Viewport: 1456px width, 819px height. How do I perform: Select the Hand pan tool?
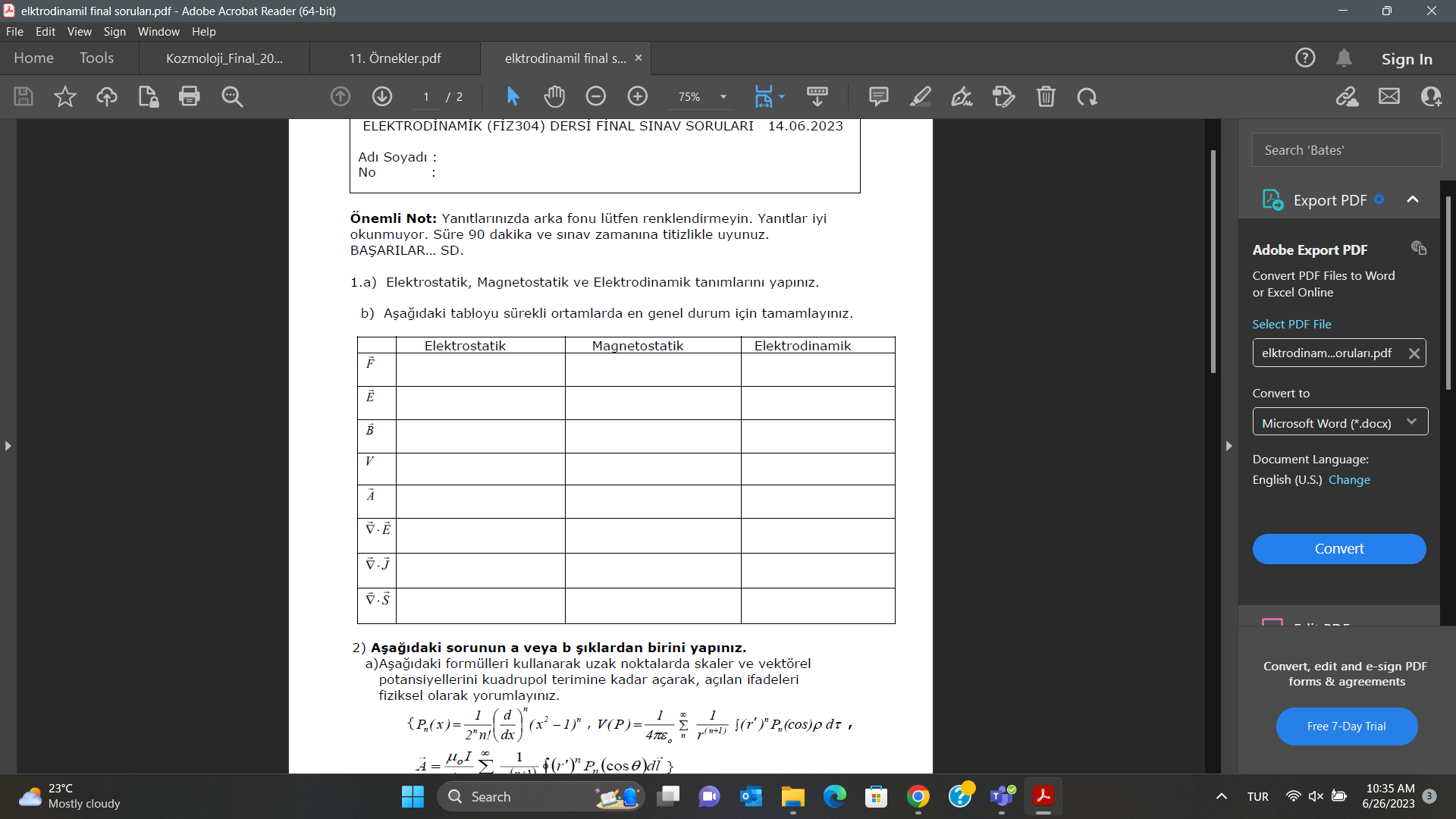click(x=554, y=96)
